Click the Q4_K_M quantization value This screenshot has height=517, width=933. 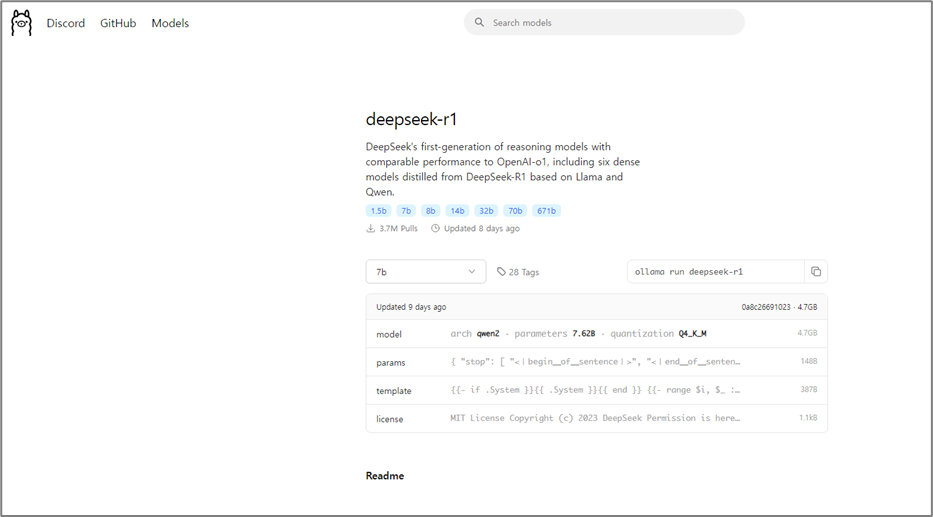coord(693,334)
